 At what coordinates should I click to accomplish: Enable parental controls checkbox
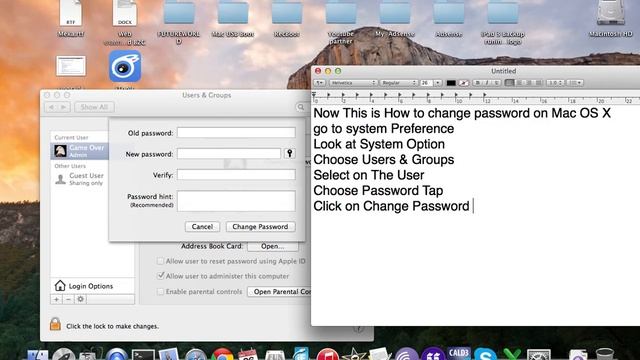click(x=160, y=291)
